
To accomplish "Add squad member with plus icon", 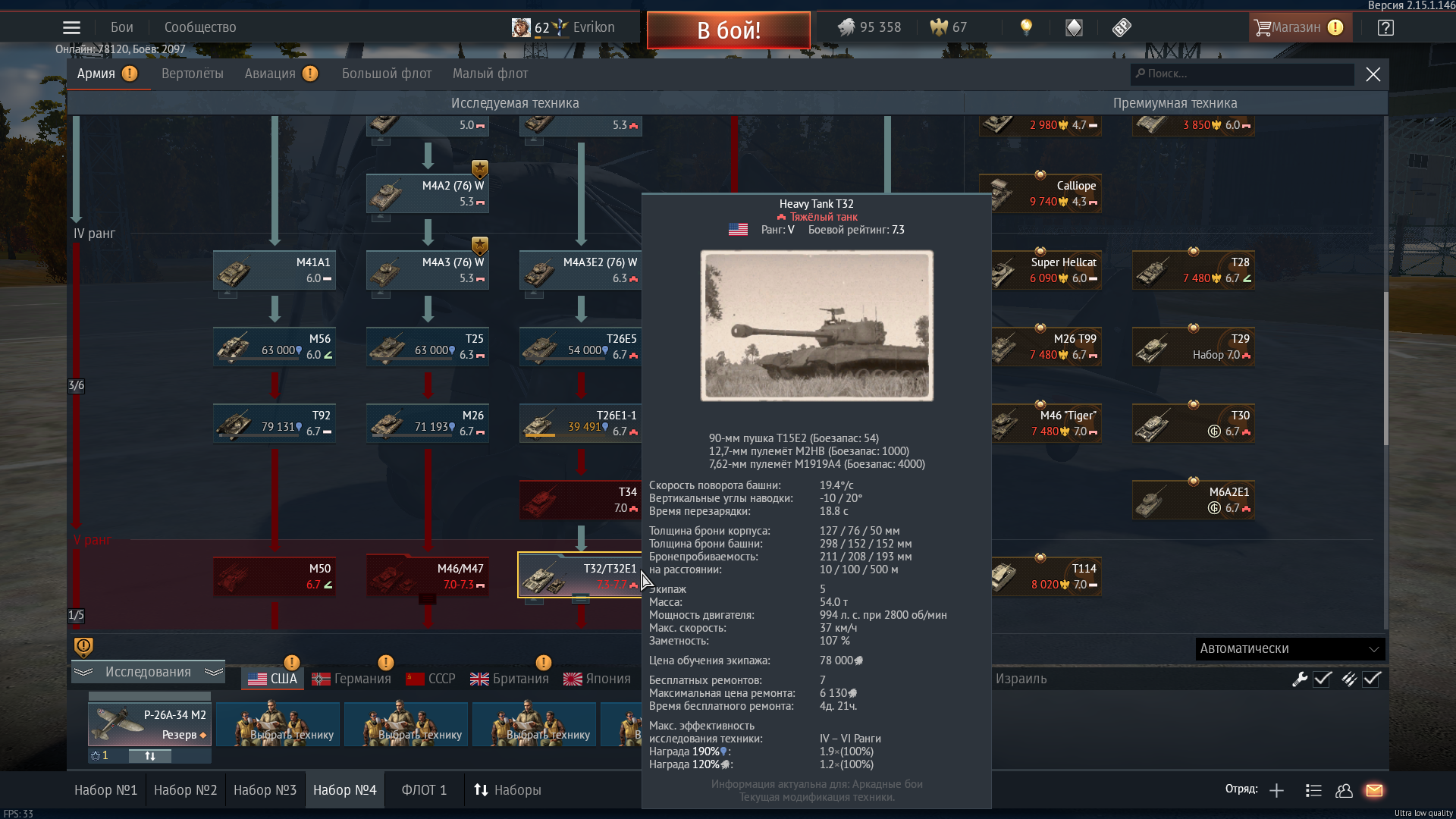I will pos(1276,790).
